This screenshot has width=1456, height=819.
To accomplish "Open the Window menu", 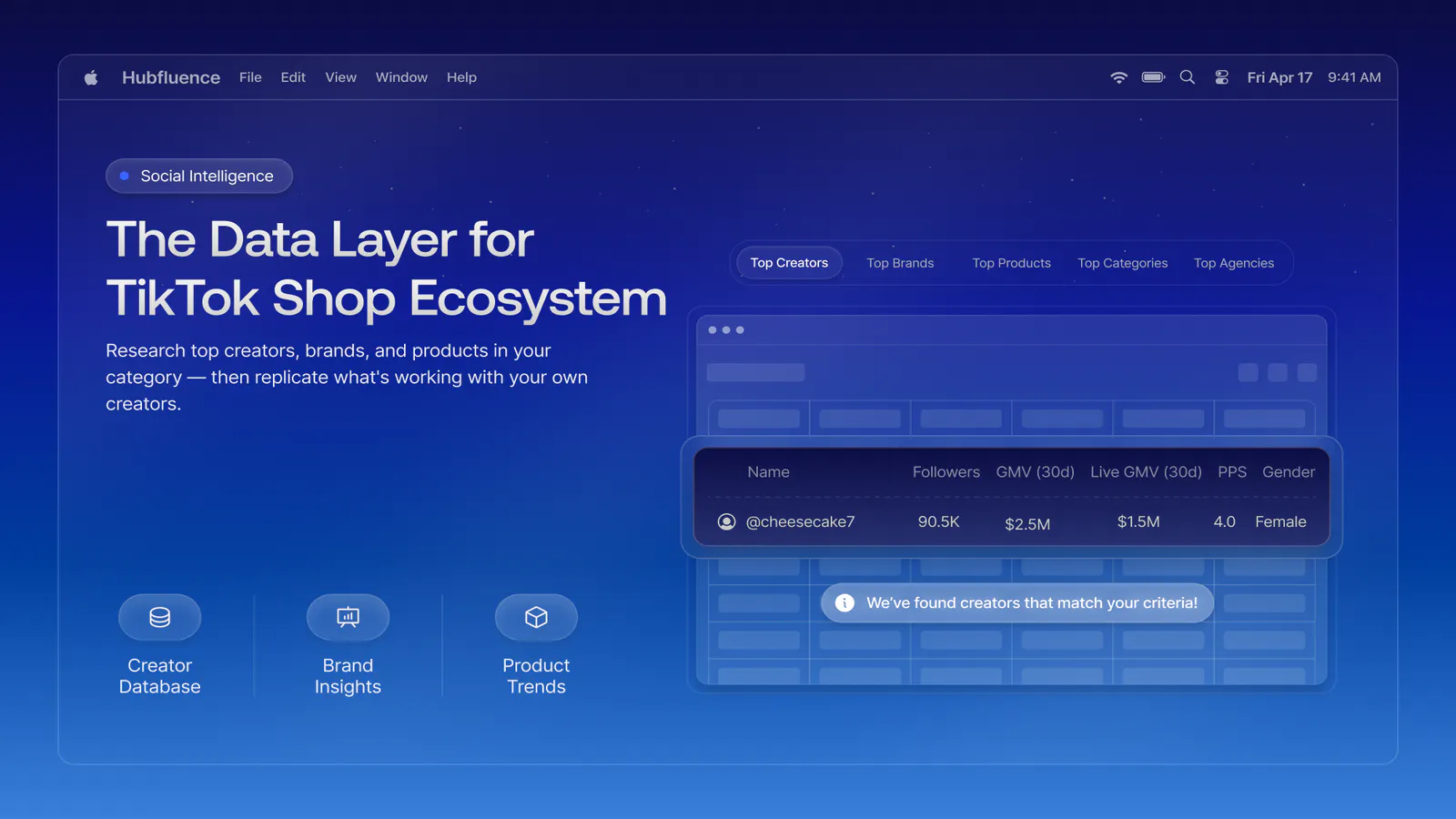I will pos(401,77).
